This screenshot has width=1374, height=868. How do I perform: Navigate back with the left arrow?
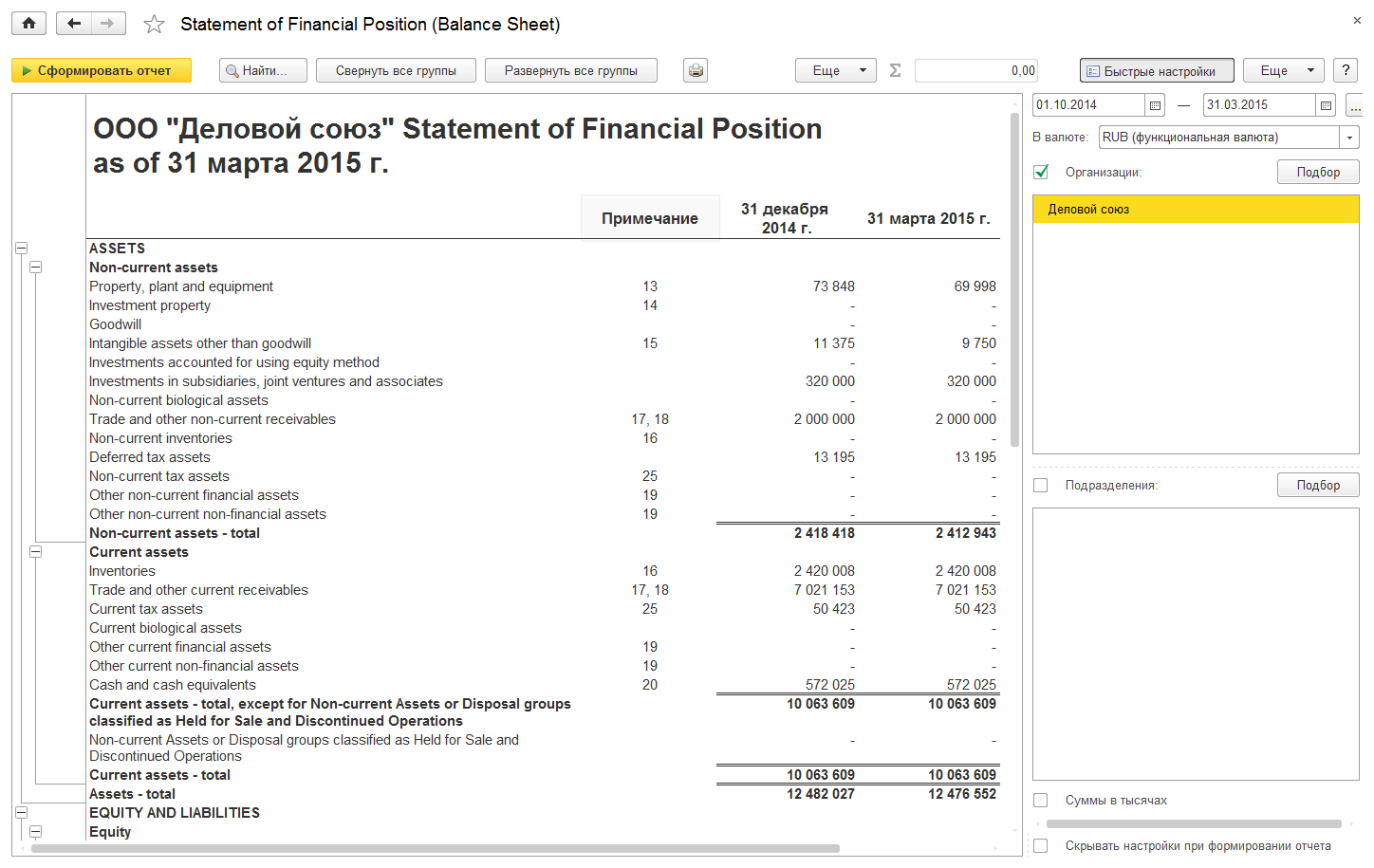pyautogui.click(x=74, y=24)
